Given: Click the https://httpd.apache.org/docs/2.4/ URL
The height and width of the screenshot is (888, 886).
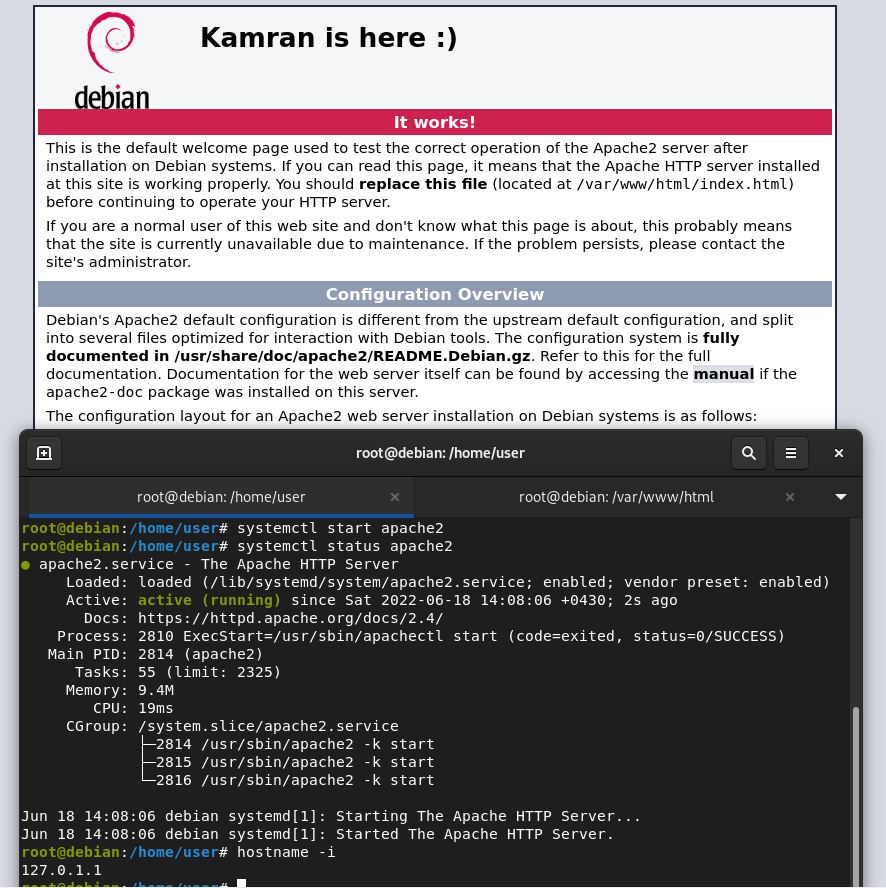Looking at the screenshot, I should point(291,618).
